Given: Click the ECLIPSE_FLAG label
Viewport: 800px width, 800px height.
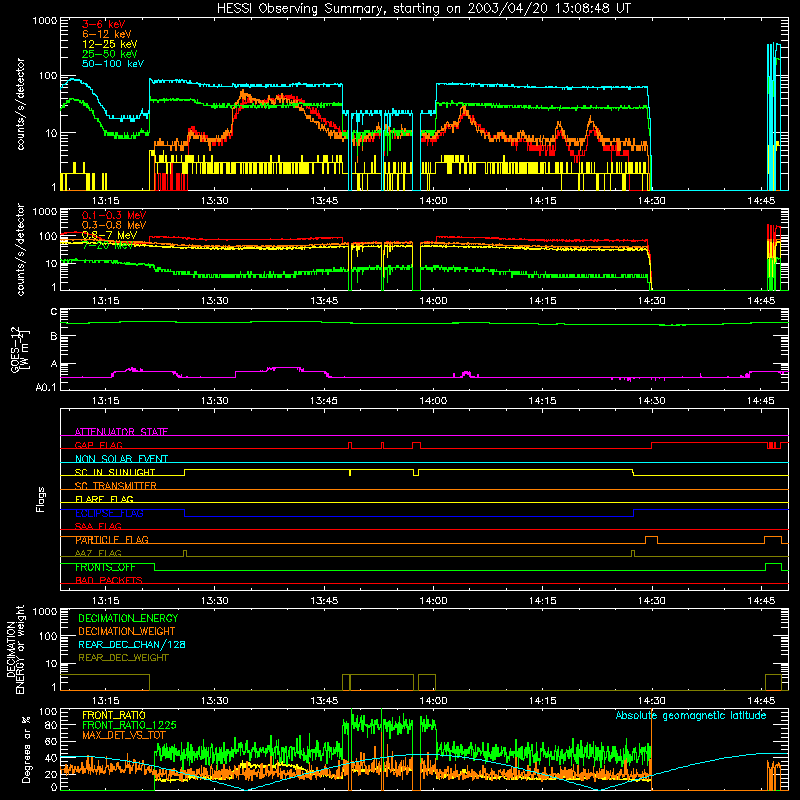Looking at the screenshot, I should [109, 513].
